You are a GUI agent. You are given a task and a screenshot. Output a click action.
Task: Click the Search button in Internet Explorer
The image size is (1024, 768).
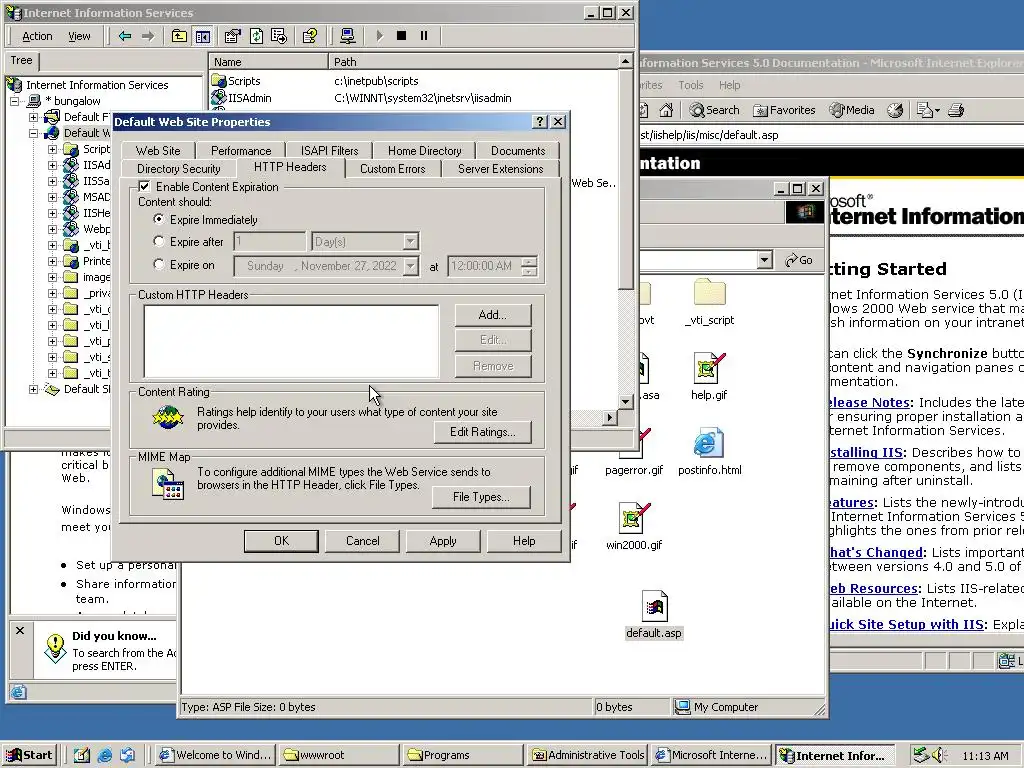[714, 110]
